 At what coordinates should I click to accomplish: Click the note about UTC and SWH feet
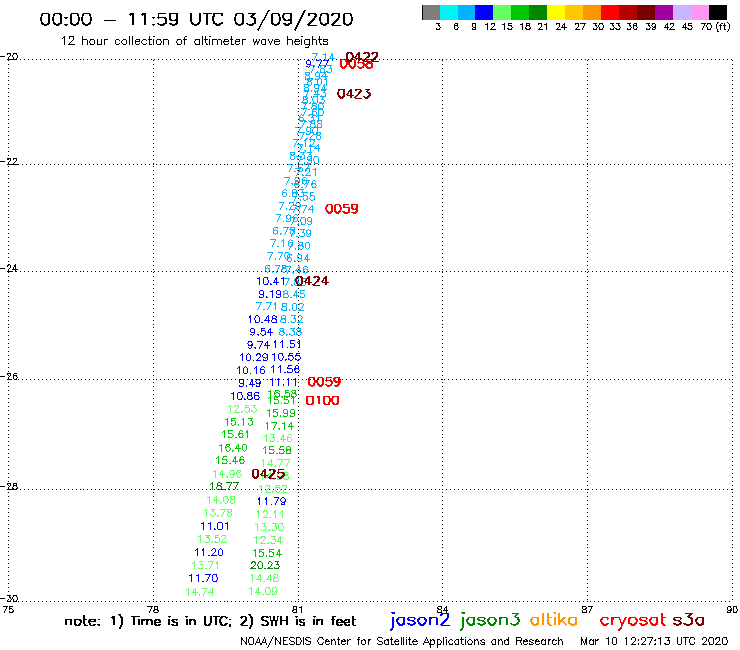point(210,621)
